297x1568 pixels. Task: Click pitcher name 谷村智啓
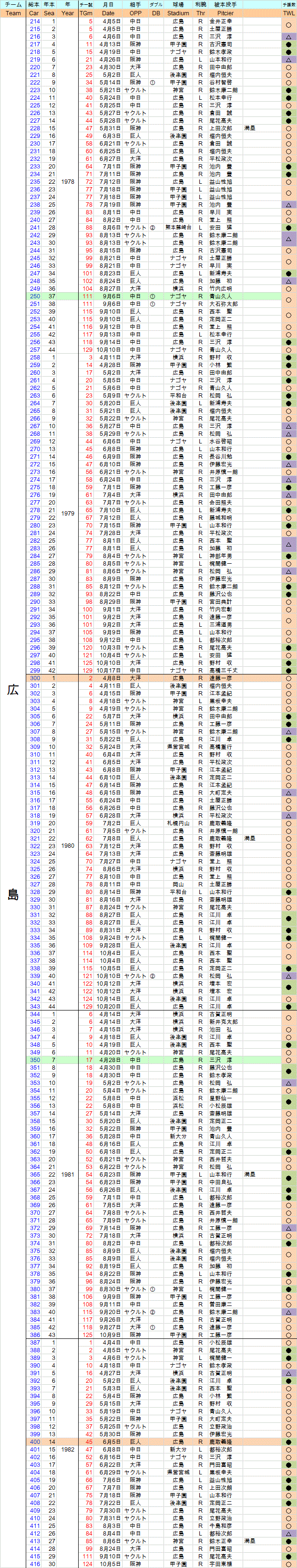click(x=220, y=82)
